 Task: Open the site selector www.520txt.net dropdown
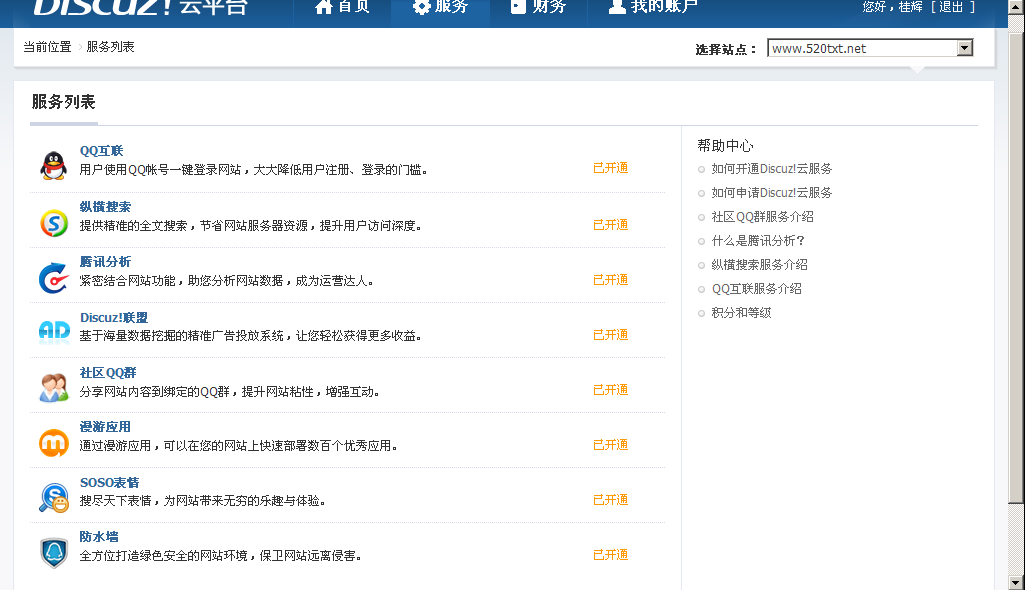pyautogui.click(x=870, y=48)
